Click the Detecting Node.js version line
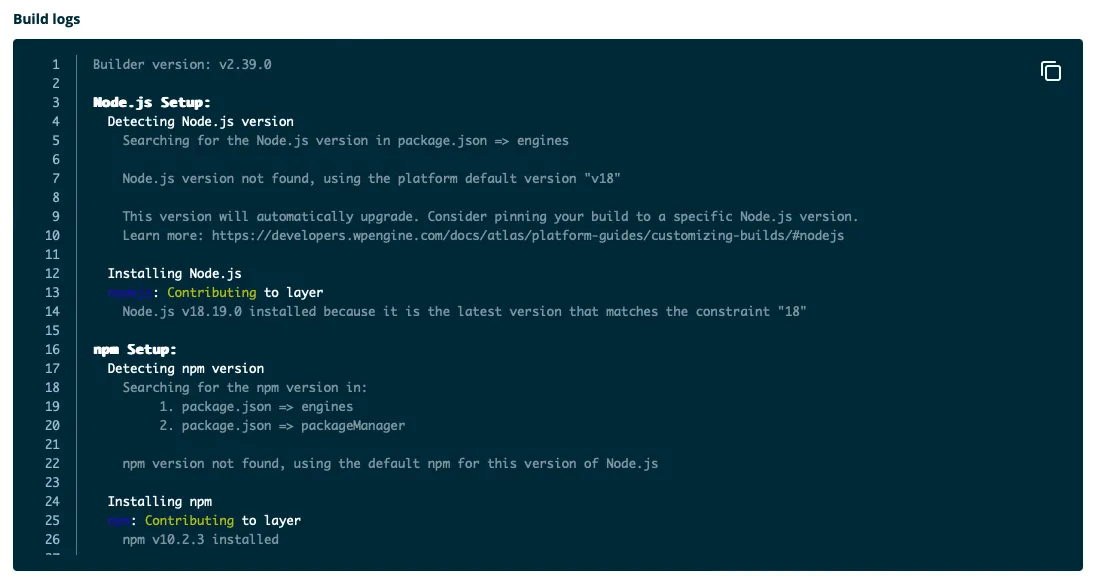 [x=200, y=121]
